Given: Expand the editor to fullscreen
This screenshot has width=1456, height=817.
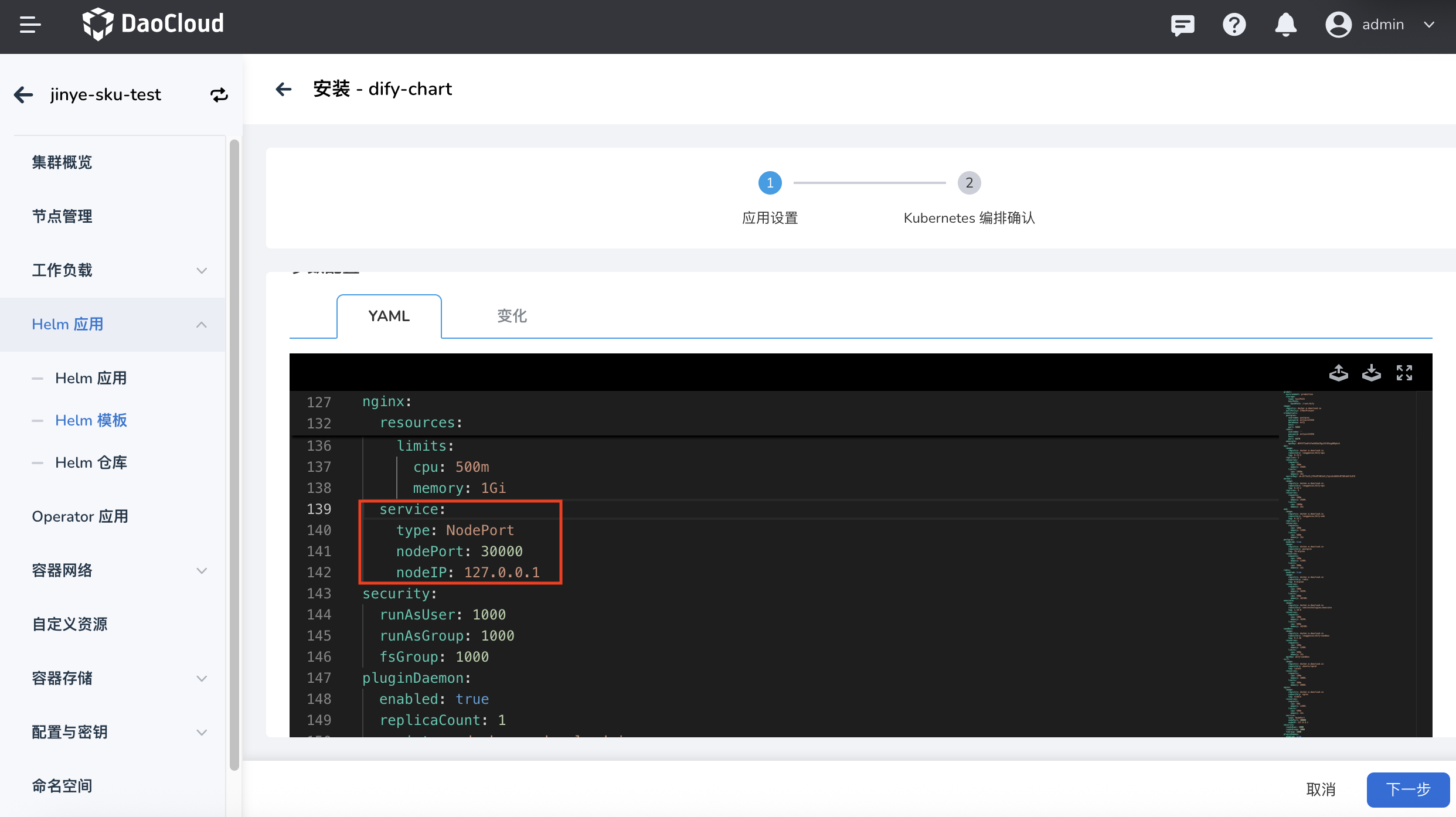Looking at the screenshot, I should click(x=1404, y=373).
